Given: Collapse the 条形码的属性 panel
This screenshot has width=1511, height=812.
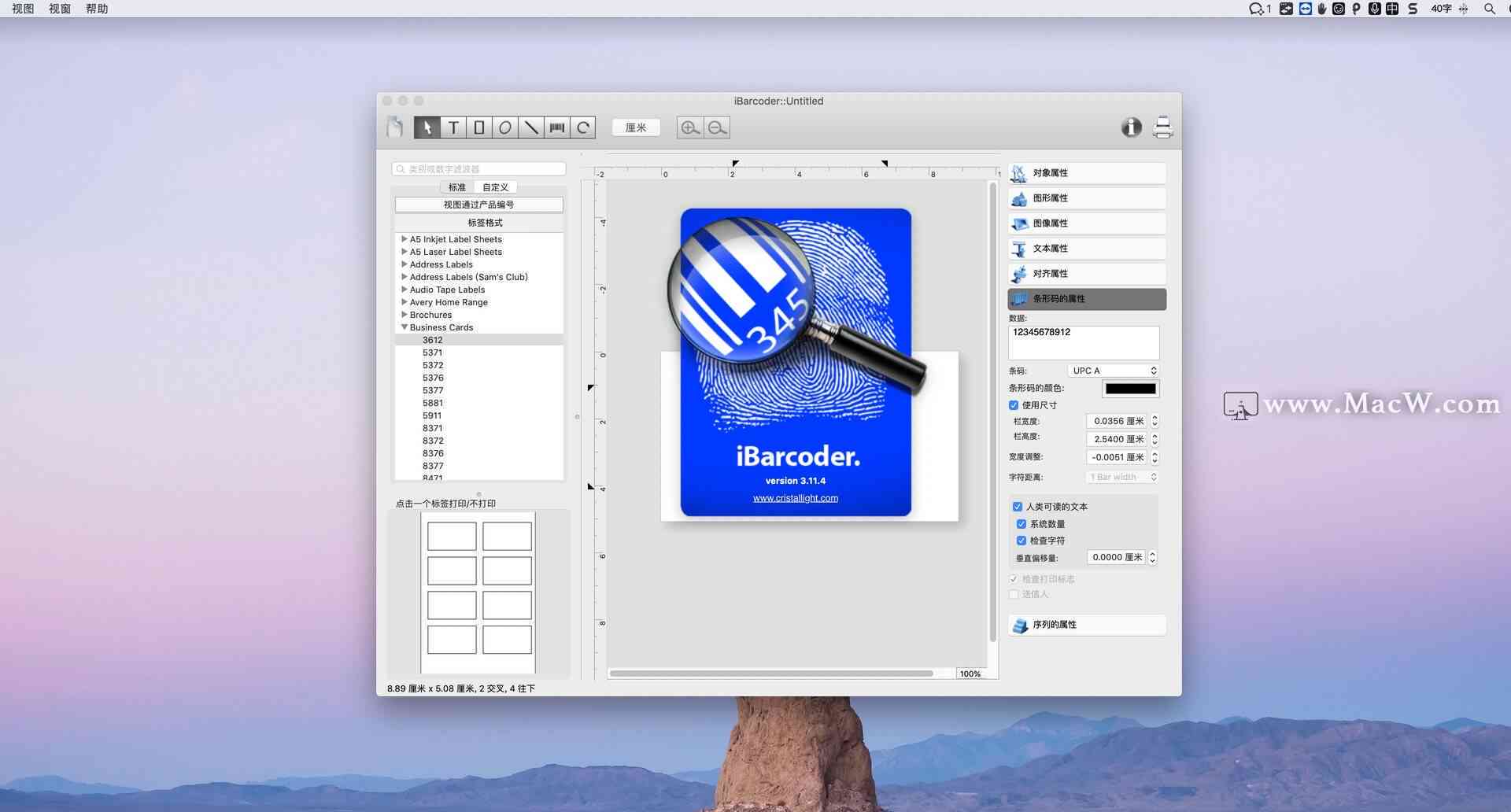Looking at the screenshot, I should (1087, 299).
